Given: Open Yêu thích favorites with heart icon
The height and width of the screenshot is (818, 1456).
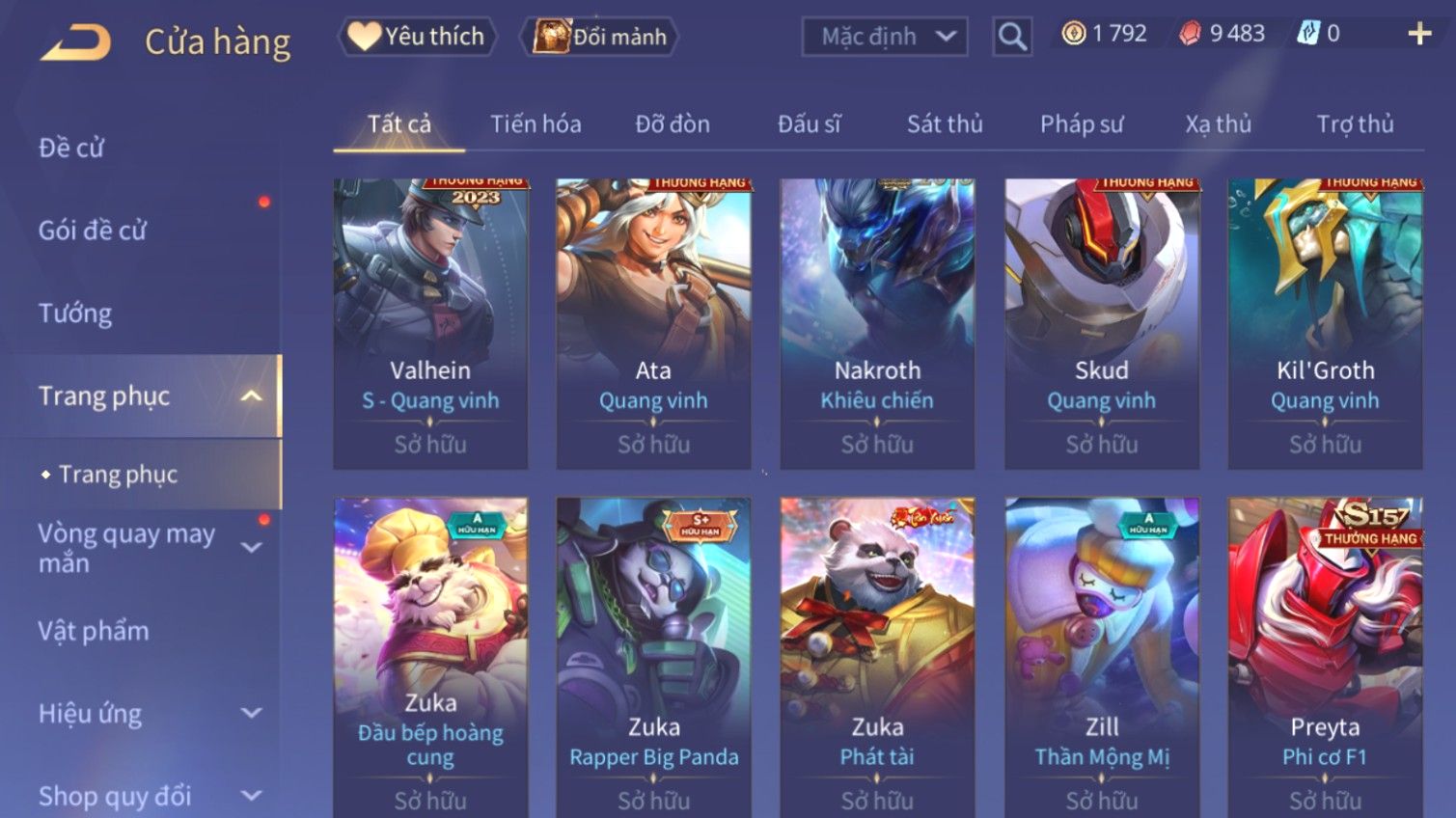Looking at the screenshot, I should click(x=417, y=37).
